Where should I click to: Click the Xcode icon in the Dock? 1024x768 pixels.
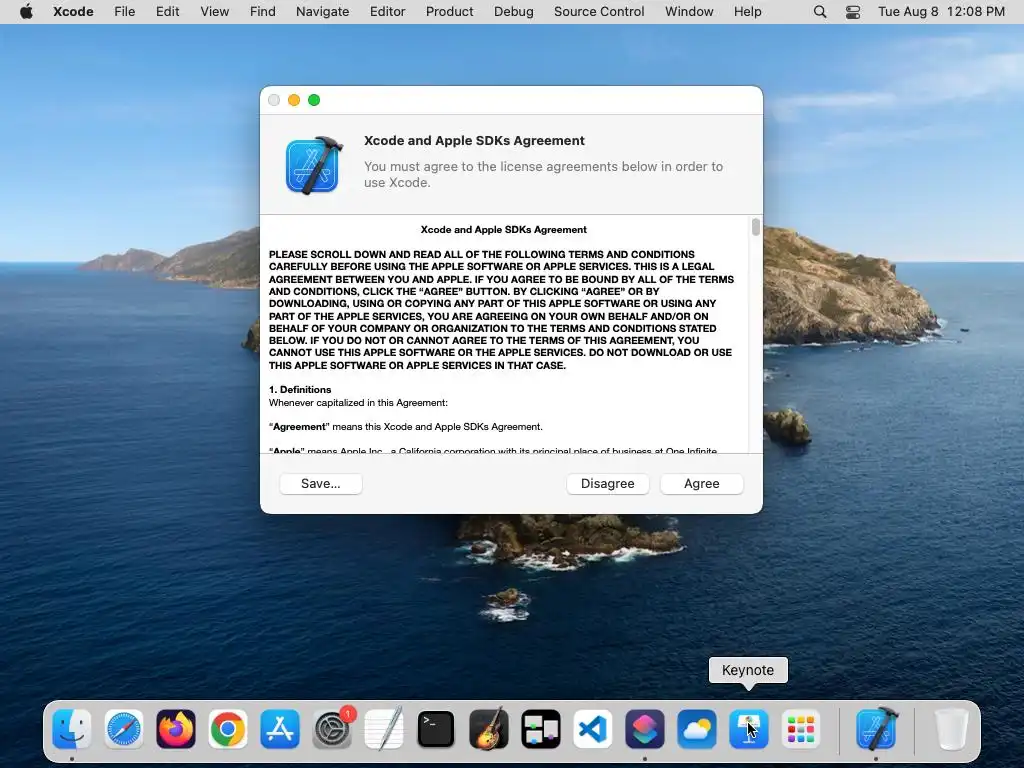(876, 729)
